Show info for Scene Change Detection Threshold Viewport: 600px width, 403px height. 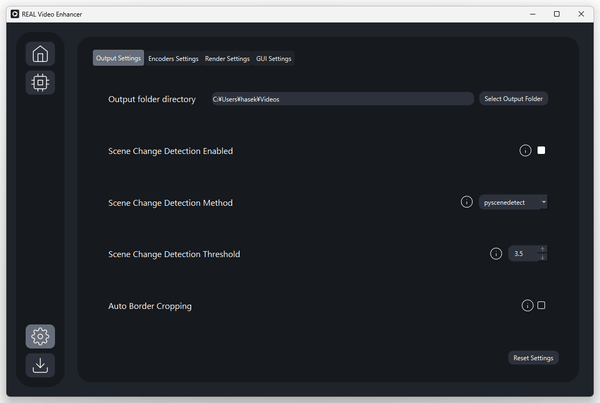[496, 254]
